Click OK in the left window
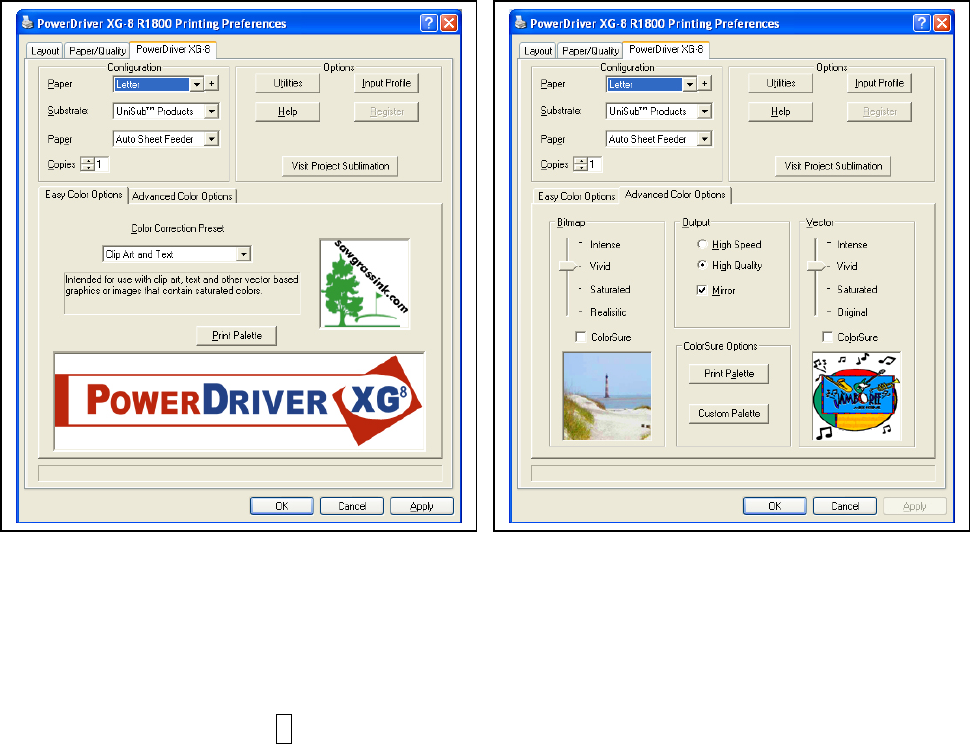The image size is (970, 744). point(281,506)
